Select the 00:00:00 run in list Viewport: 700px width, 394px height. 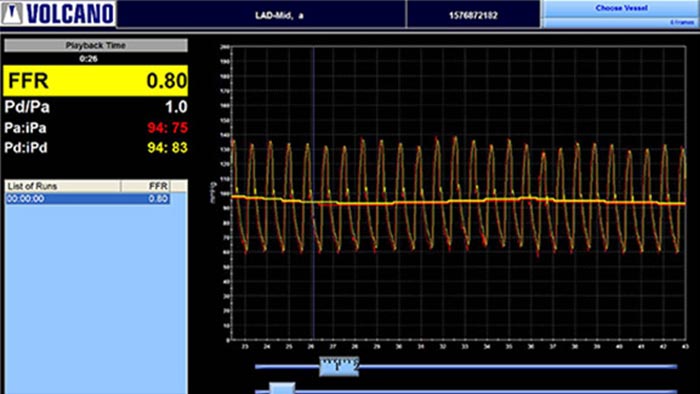pyautogui.click(x=88, y=199)
